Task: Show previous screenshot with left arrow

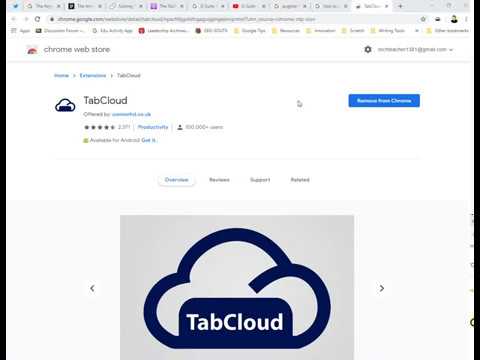Action: tap(92, 288)
